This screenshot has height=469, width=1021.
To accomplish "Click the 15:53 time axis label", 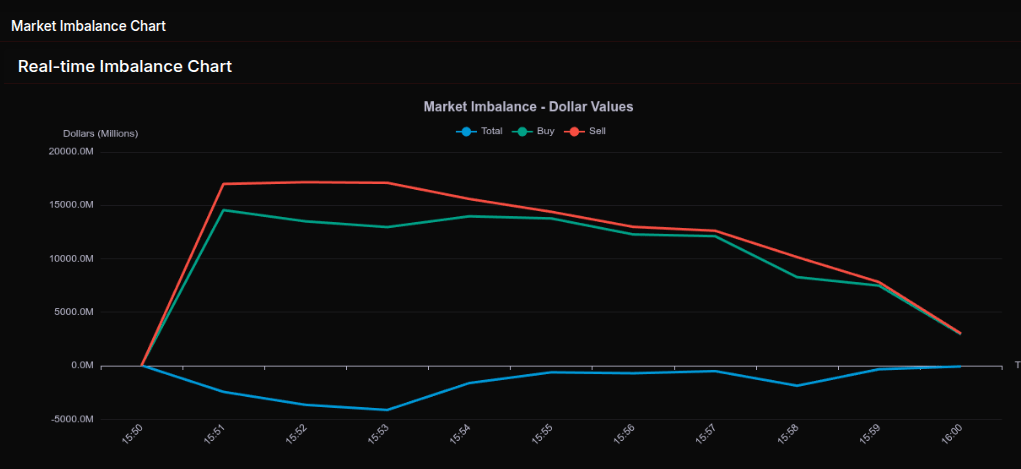I will click(378, 435).
